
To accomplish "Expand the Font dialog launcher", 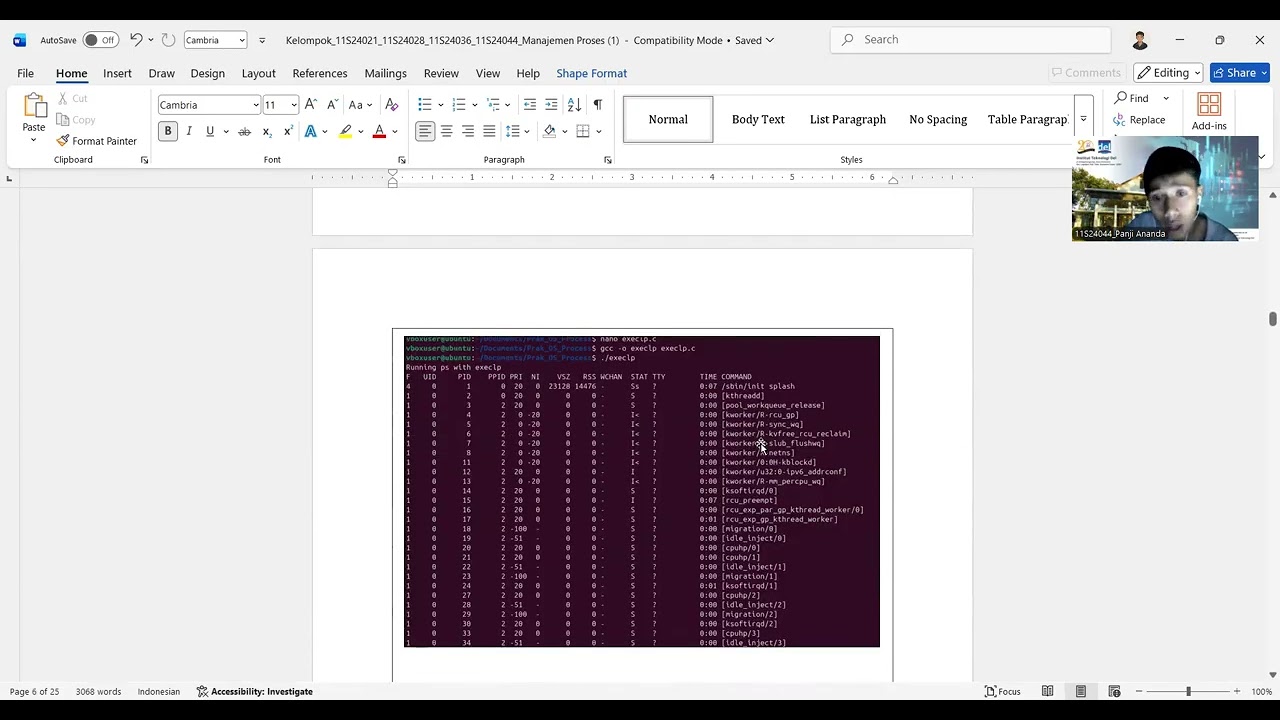I will pos(402,160).
